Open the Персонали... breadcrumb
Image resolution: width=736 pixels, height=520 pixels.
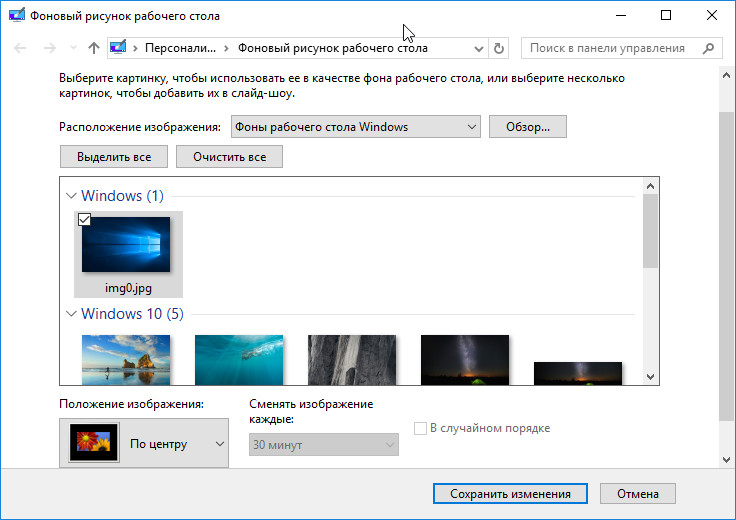pyautogui.click(x=180, y=48)
